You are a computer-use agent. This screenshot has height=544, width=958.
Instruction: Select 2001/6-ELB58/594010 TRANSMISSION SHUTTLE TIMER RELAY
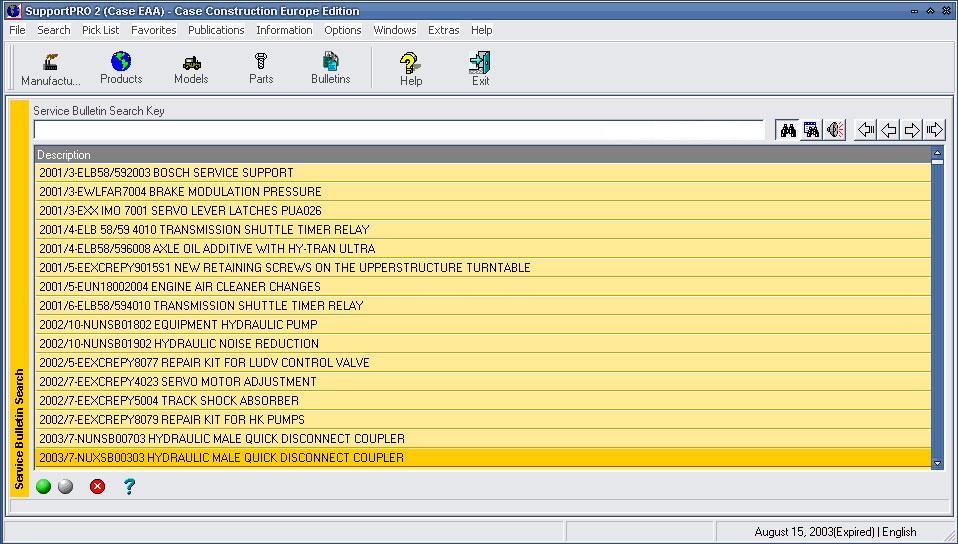click(483, 305)
